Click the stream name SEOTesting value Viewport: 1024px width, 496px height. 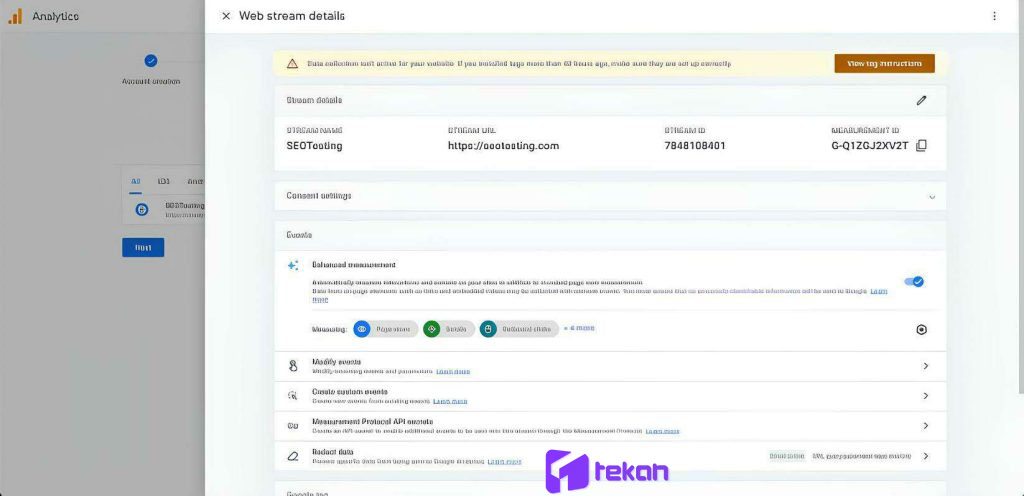click(314, 146)
